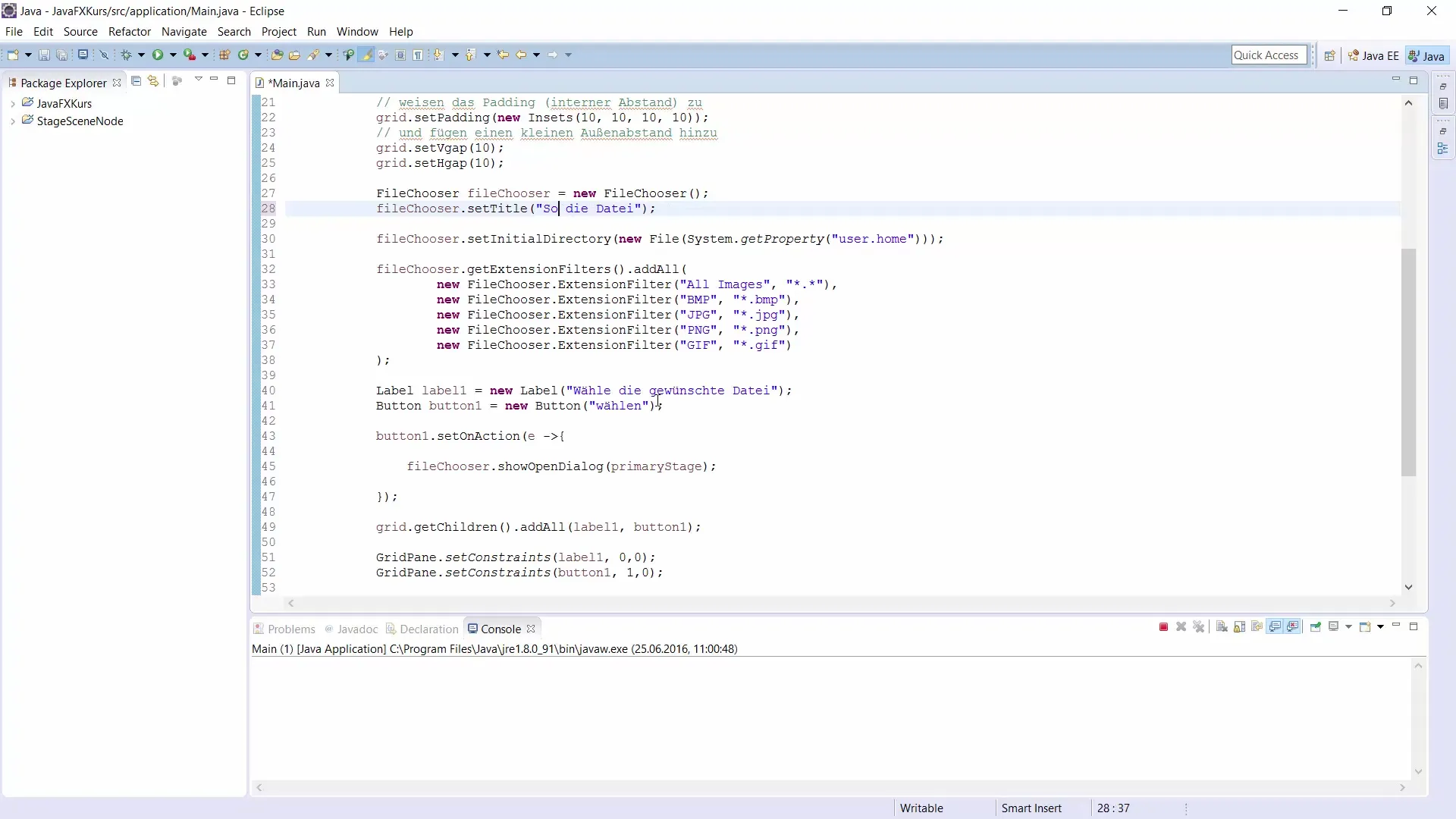Select the Java perspective button

tap(1426, 56)
